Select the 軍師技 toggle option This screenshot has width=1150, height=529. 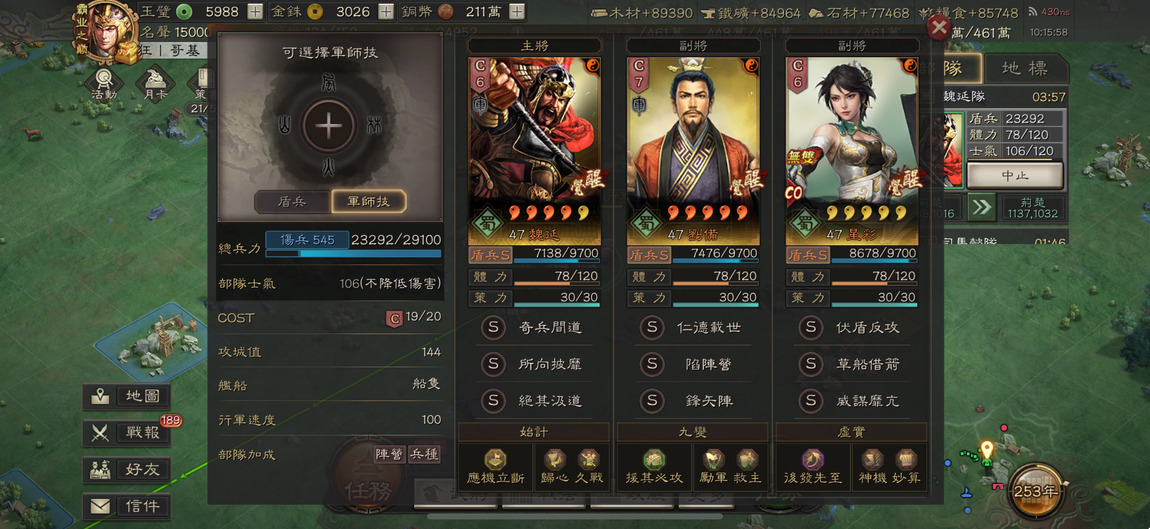[368, 202]
